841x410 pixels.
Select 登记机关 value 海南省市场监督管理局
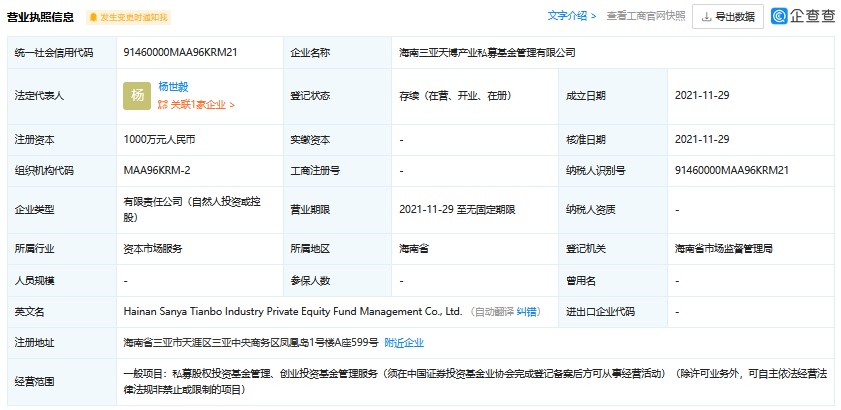pos(724,249)
